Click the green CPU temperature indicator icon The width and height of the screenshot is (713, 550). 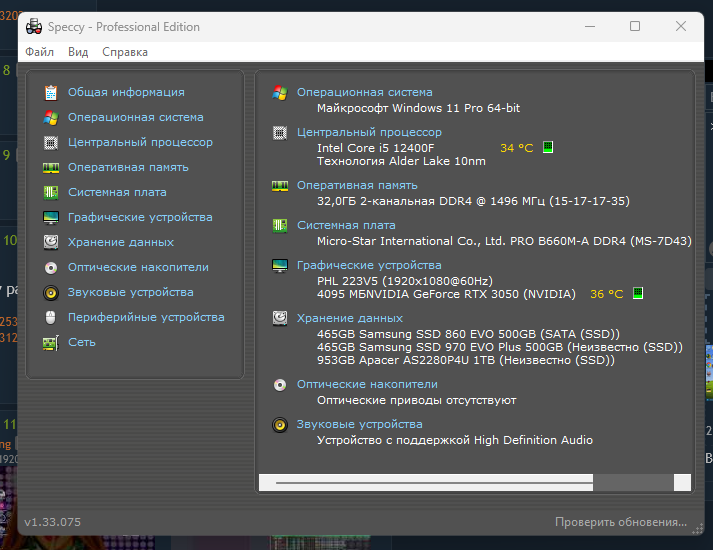click(548, 147)
